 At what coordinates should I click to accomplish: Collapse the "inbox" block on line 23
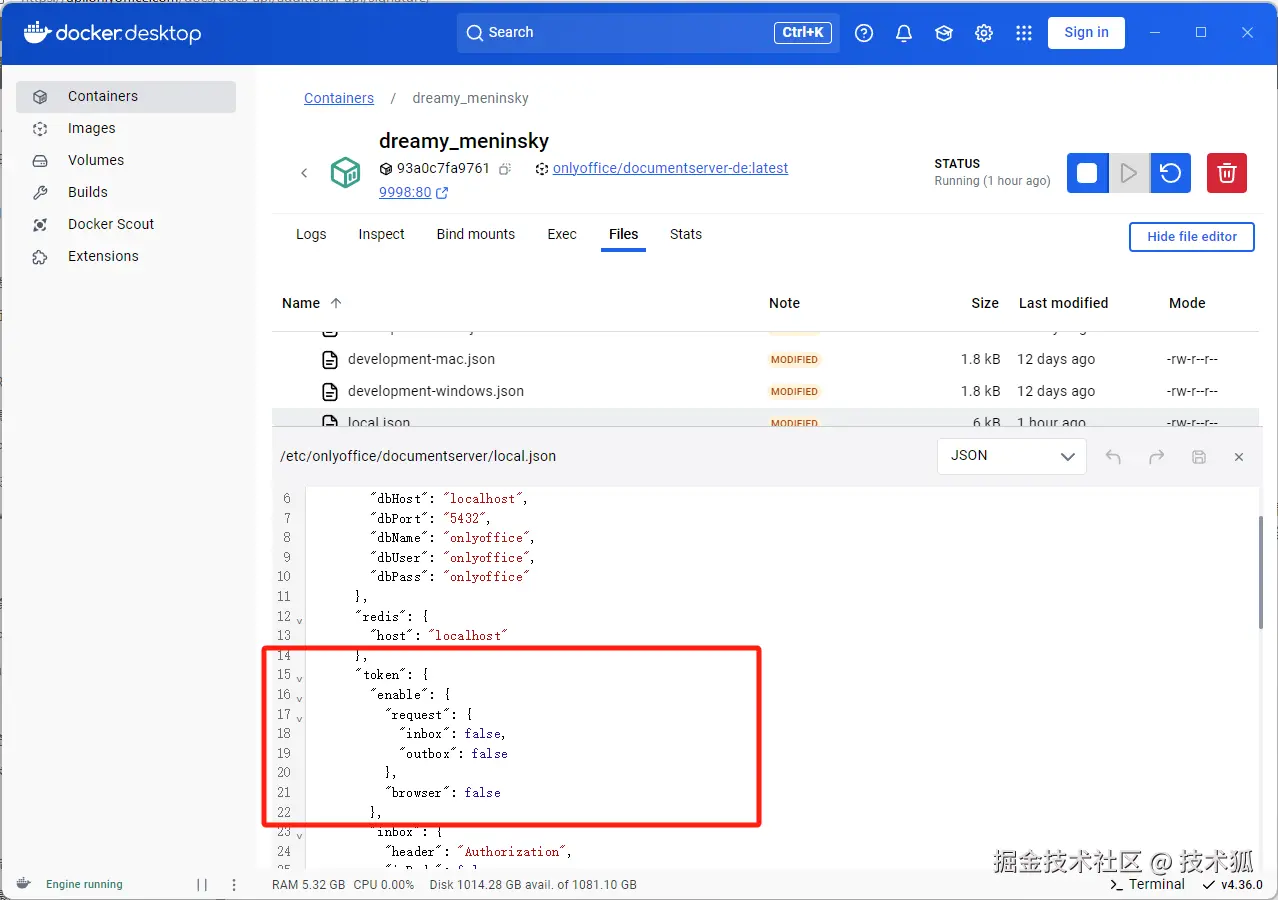tap(299, 835)
